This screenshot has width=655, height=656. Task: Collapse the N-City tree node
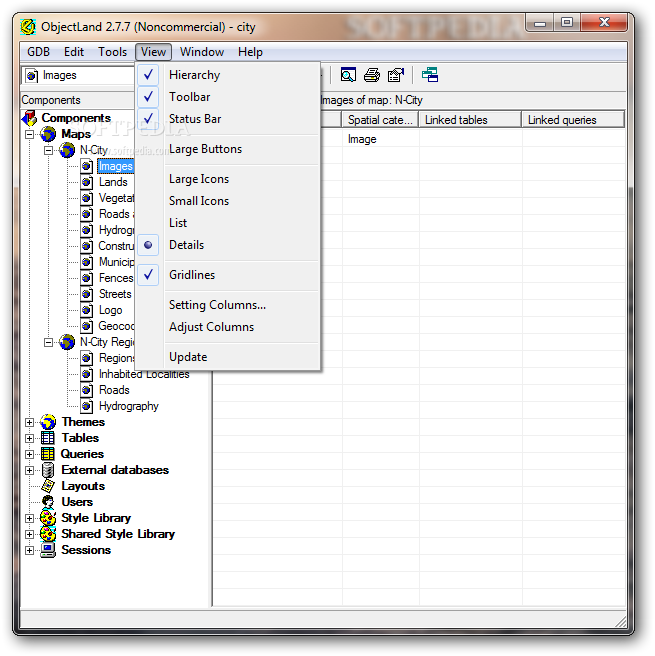coord(49,150)
